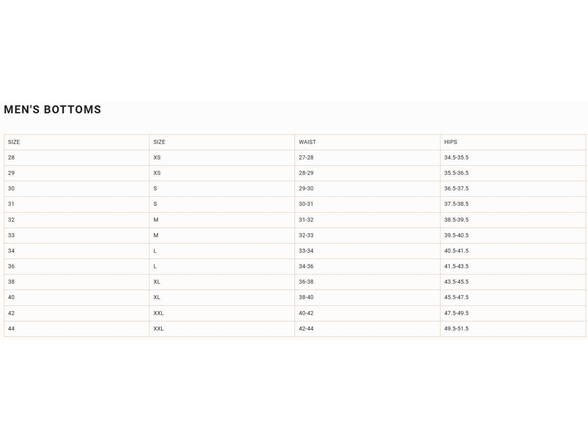Click the waist value 27-28

point(306,158)
